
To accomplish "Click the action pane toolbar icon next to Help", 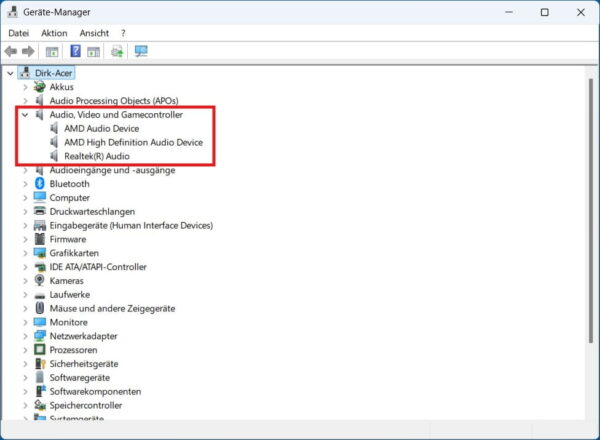I will point(93,51).
